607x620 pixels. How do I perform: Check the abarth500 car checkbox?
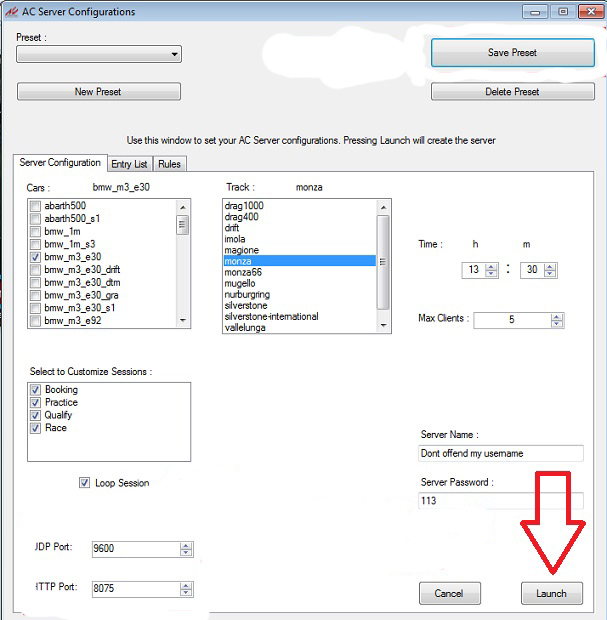36,206
